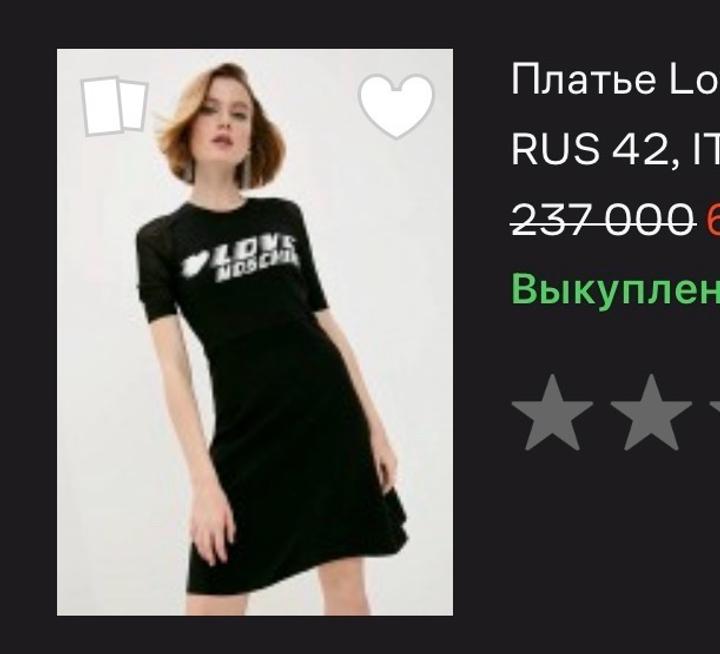Click the Love Moschino print on the dress
Screen dimensions: 720x654
240,259
